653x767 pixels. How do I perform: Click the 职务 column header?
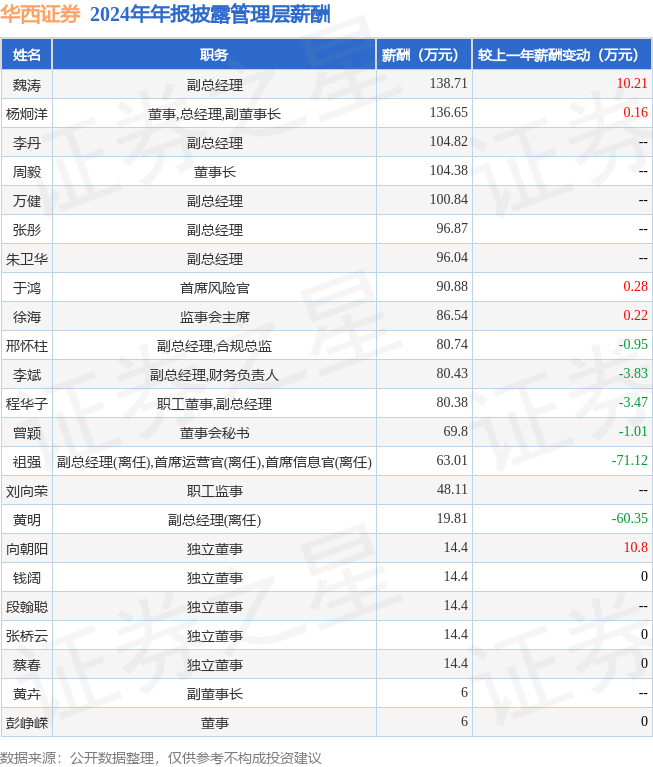[x=214, y=55]
